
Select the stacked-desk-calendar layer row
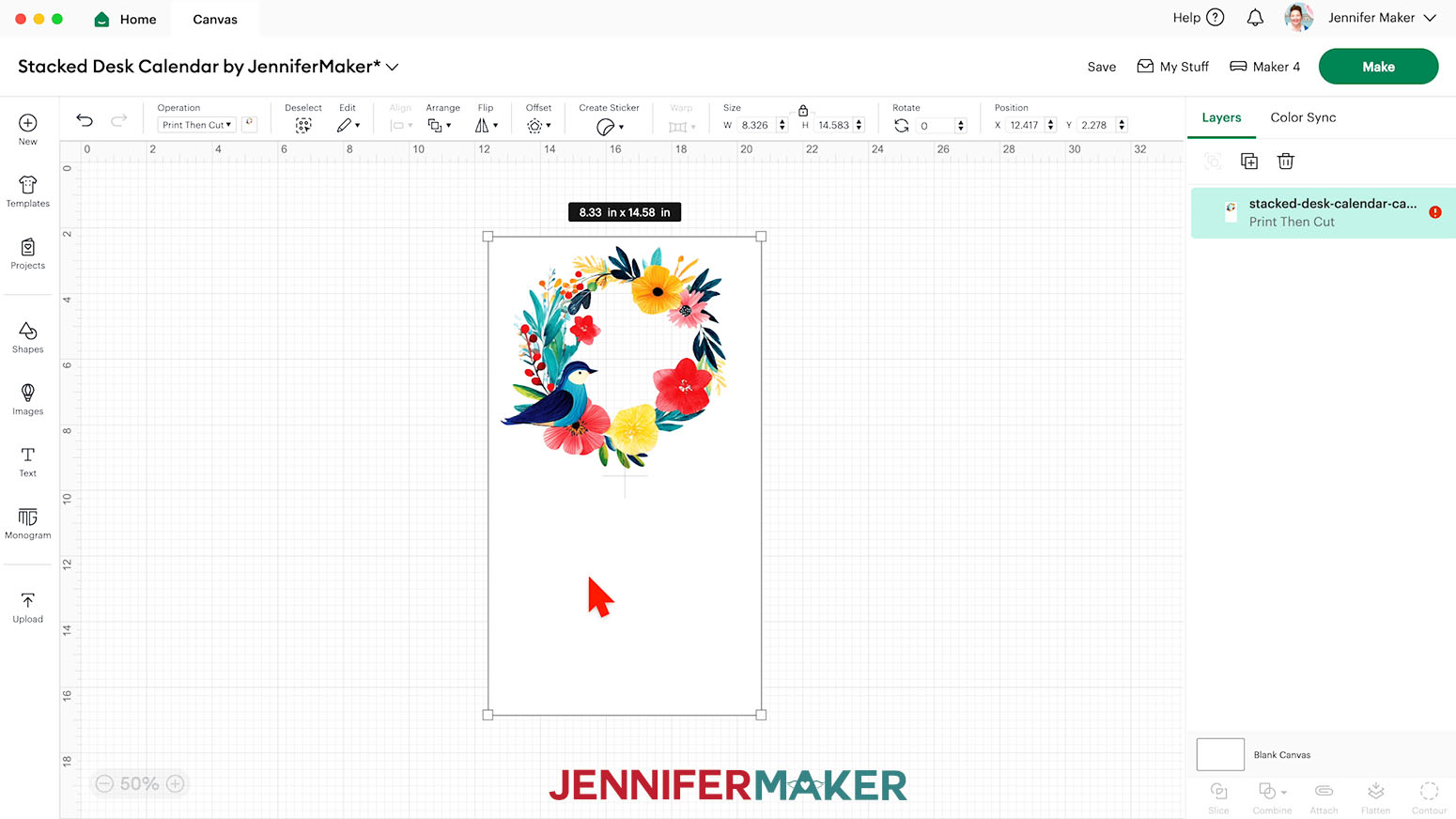point(1323,212)
